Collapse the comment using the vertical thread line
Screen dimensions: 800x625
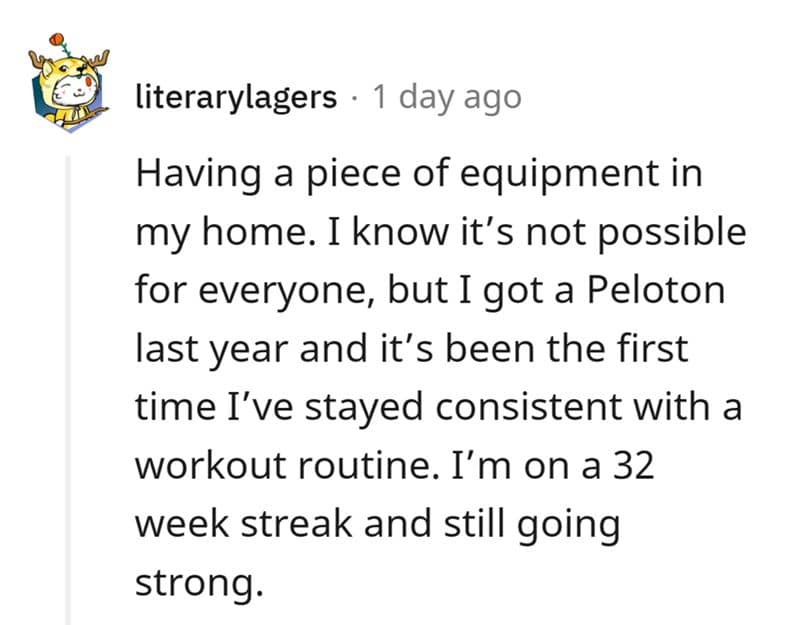[x=69, y=390]
